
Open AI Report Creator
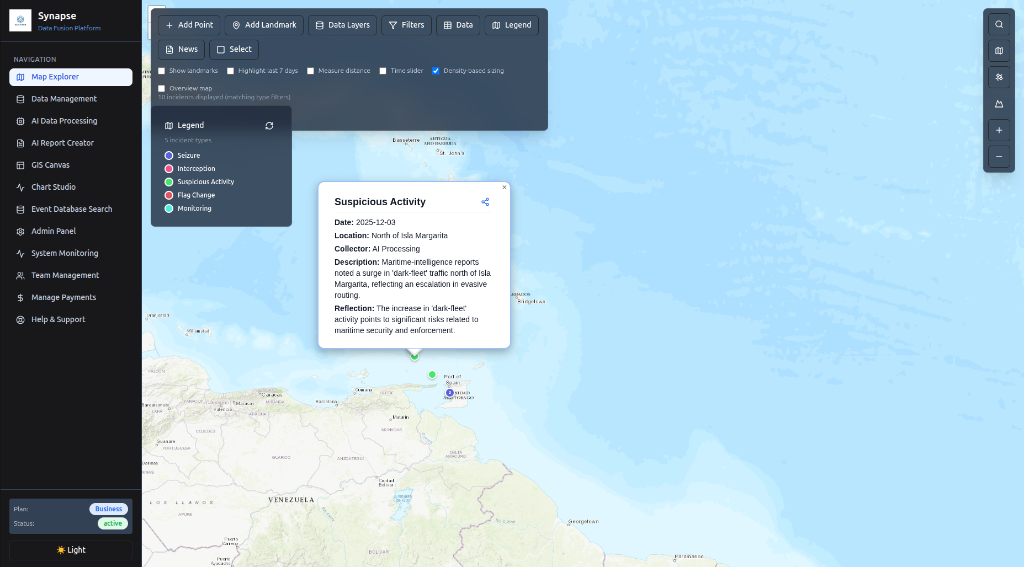click(x=71, y=143)
